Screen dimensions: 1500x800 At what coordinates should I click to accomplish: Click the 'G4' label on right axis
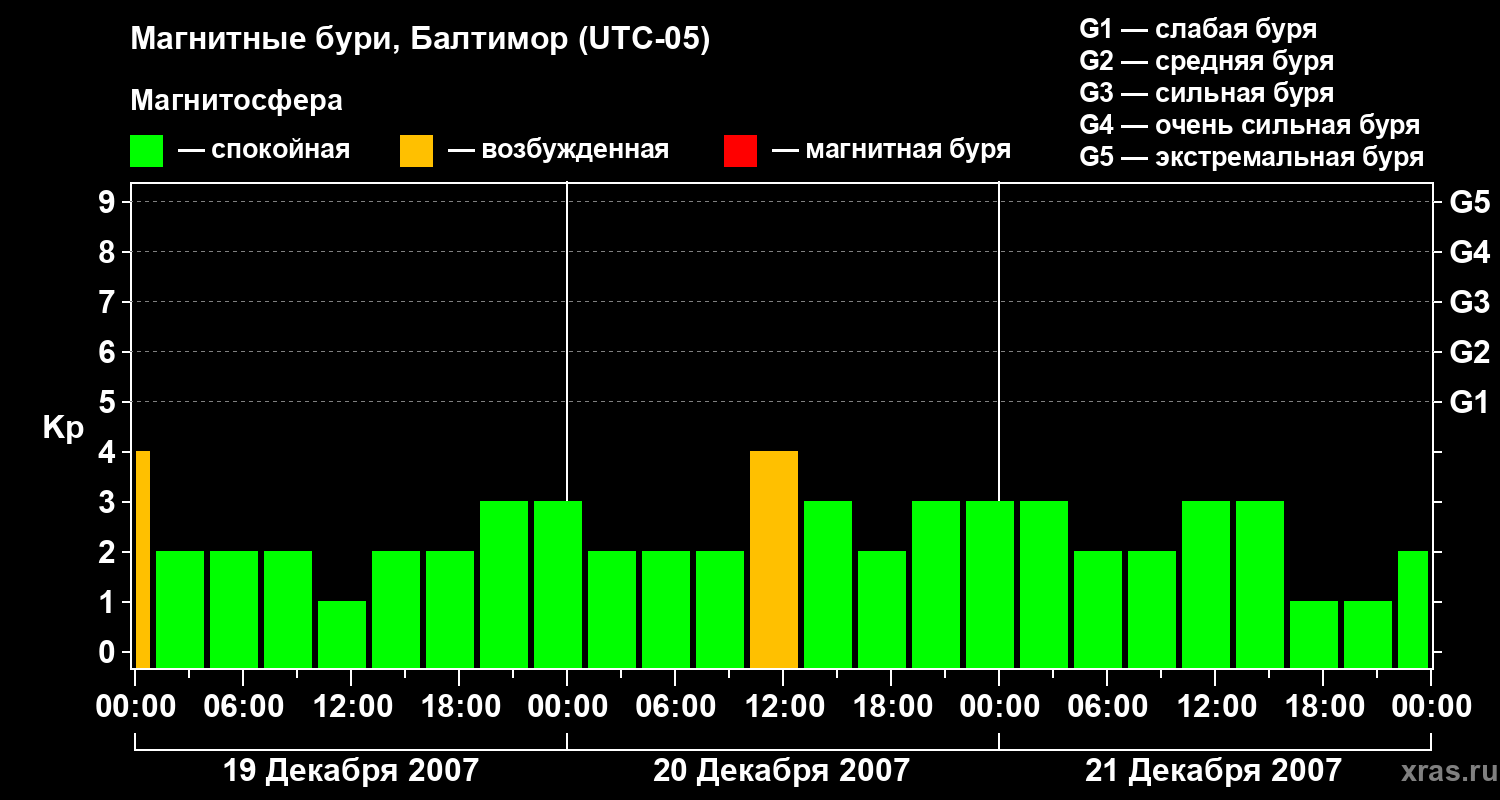[x=1469, y=252]
